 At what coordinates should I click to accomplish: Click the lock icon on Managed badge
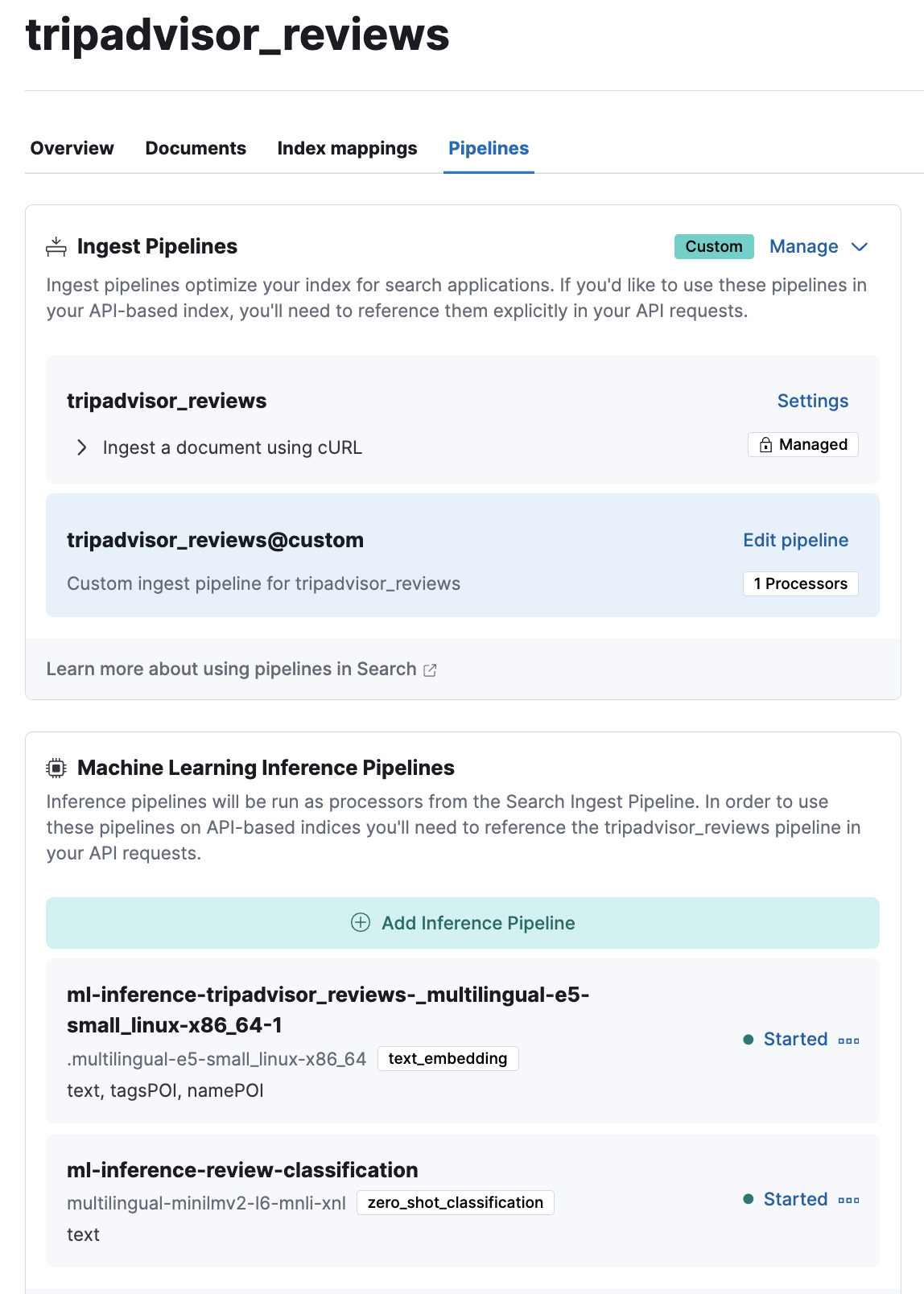pos(766,445)
